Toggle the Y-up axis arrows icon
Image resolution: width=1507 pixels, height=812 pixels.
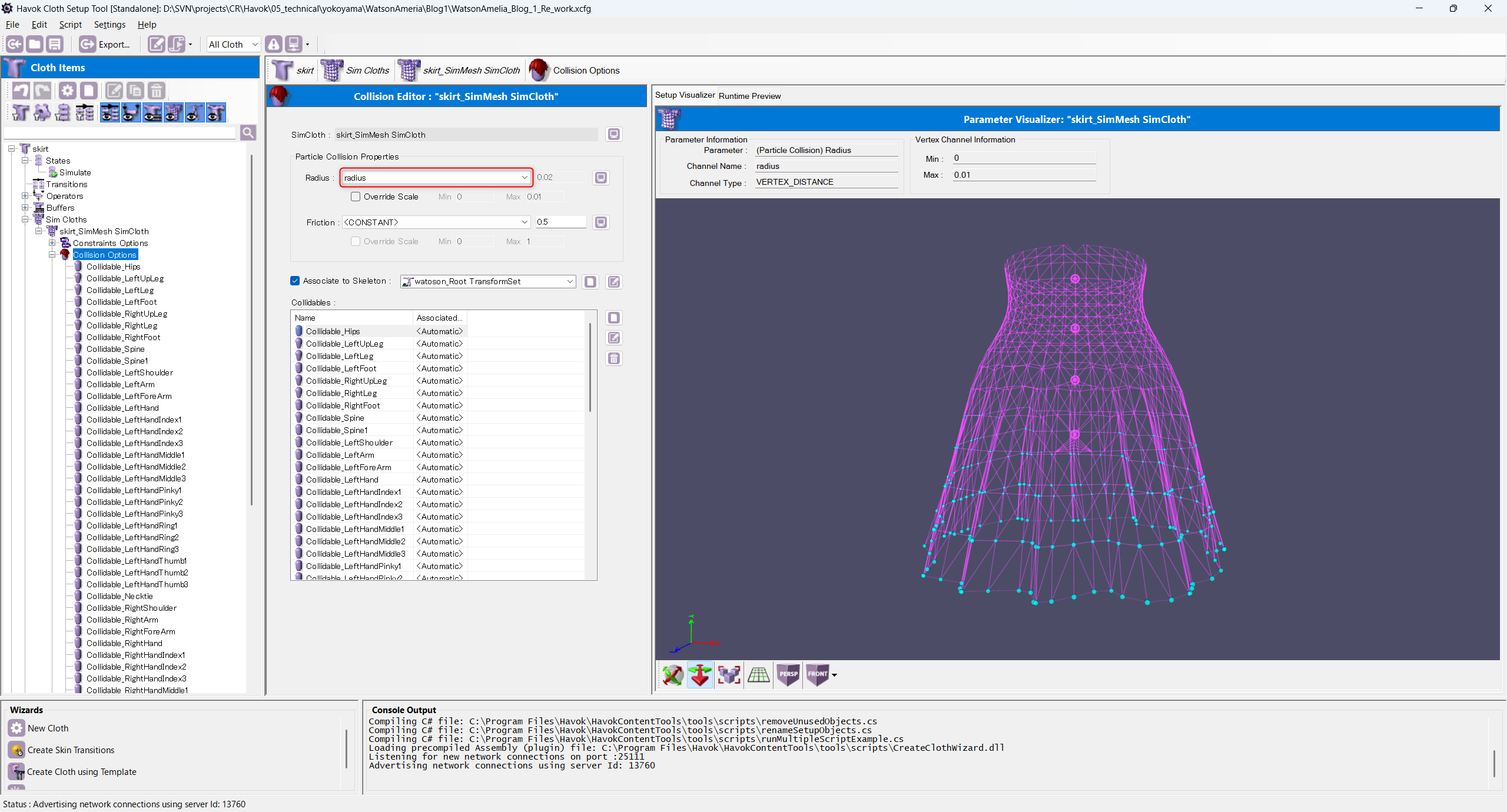[700, 674]
